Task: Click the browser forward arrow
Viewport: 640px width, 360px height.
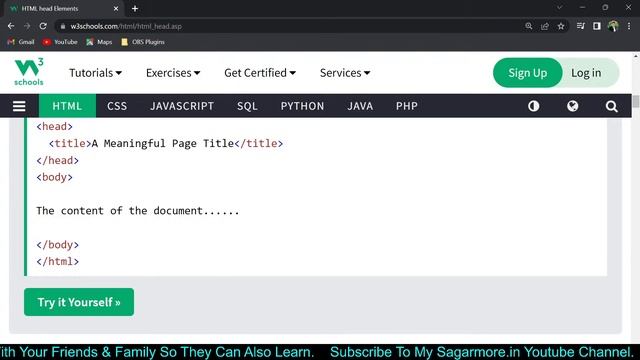Action: 27,26
